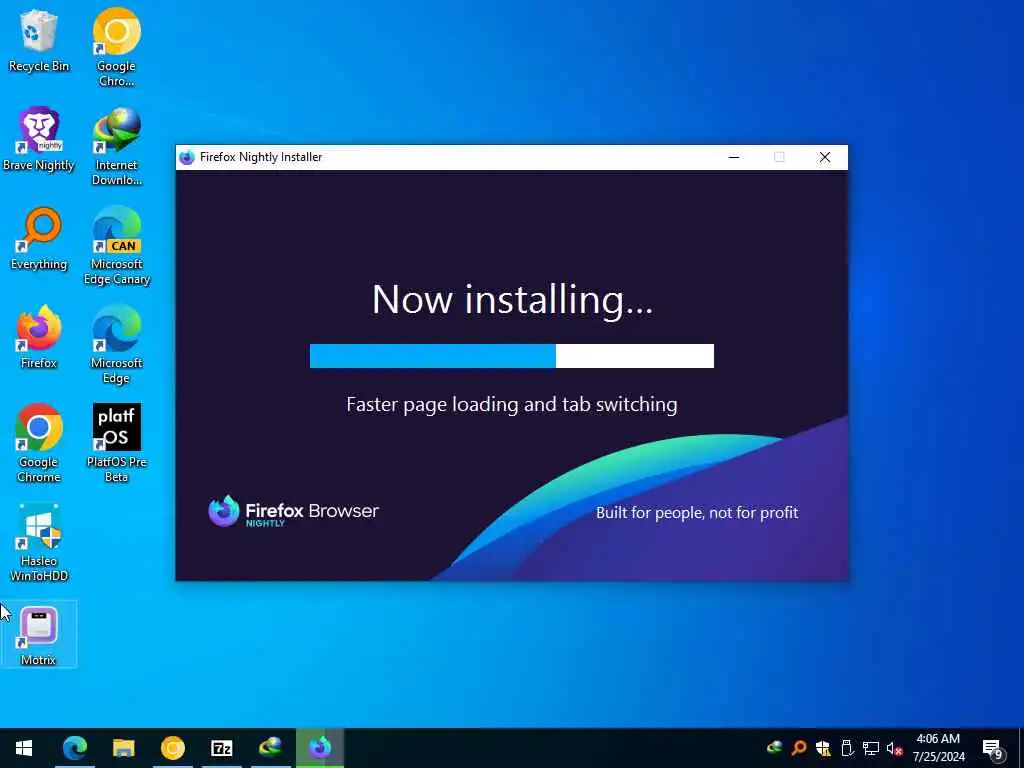Select the Firefox desktop shortcut
The image size is (1024, 768).
[x=39, y=338]
